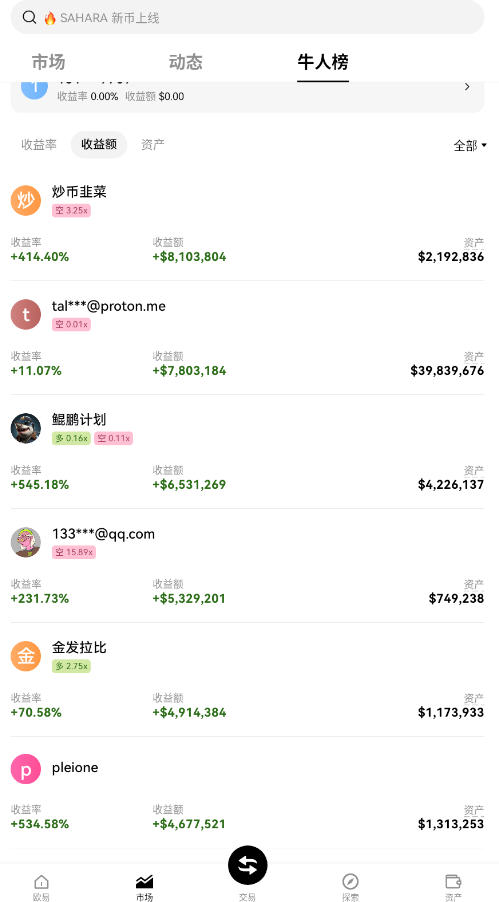The height and width of the screenshot is (902, 499).
Task: Select the market chart icon in bottom bar
Action: tap(144, 881)
